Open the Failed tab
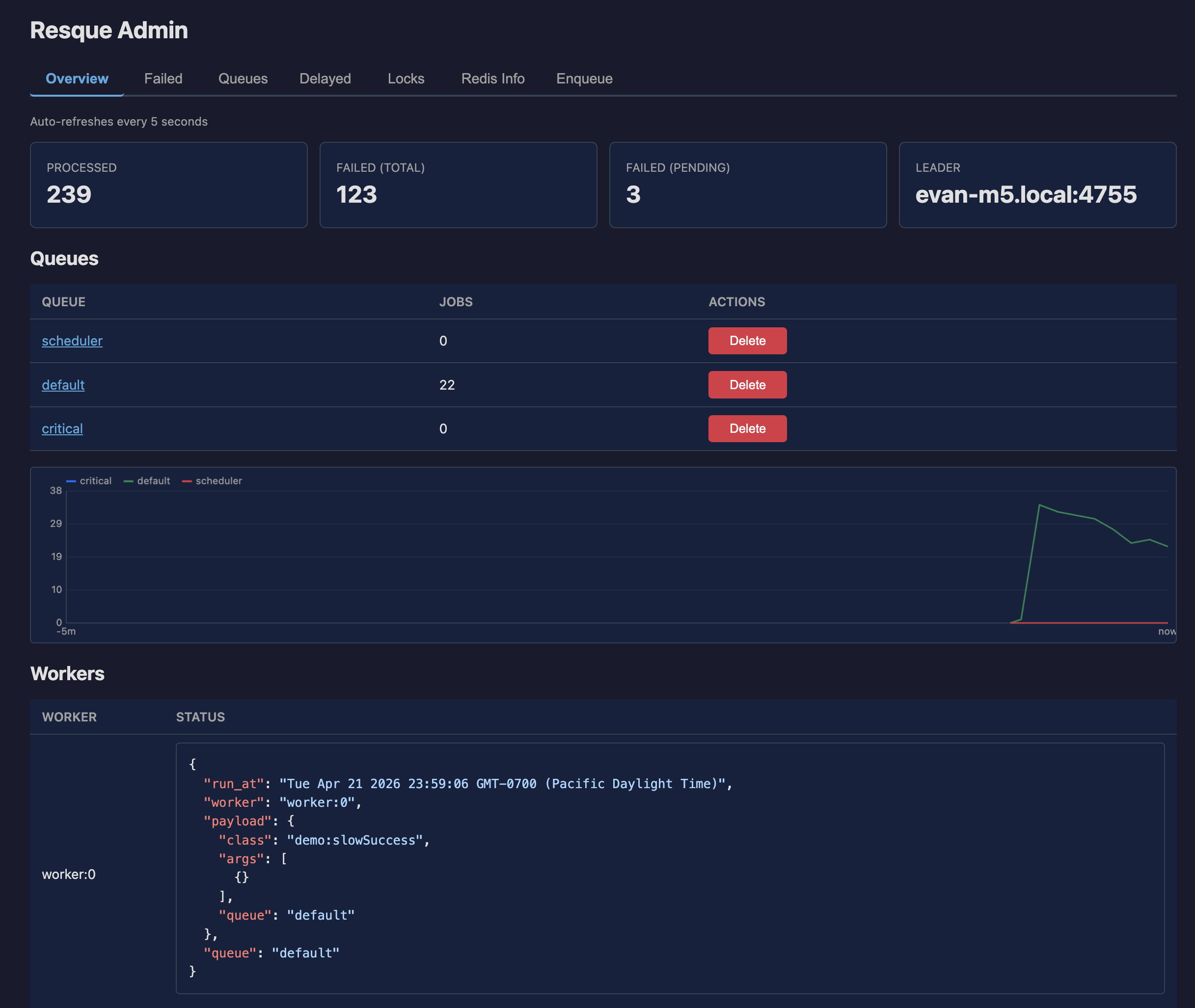Image resolution: width=1195 pixels, height=1008 pixels. click(x=163, y=79)
